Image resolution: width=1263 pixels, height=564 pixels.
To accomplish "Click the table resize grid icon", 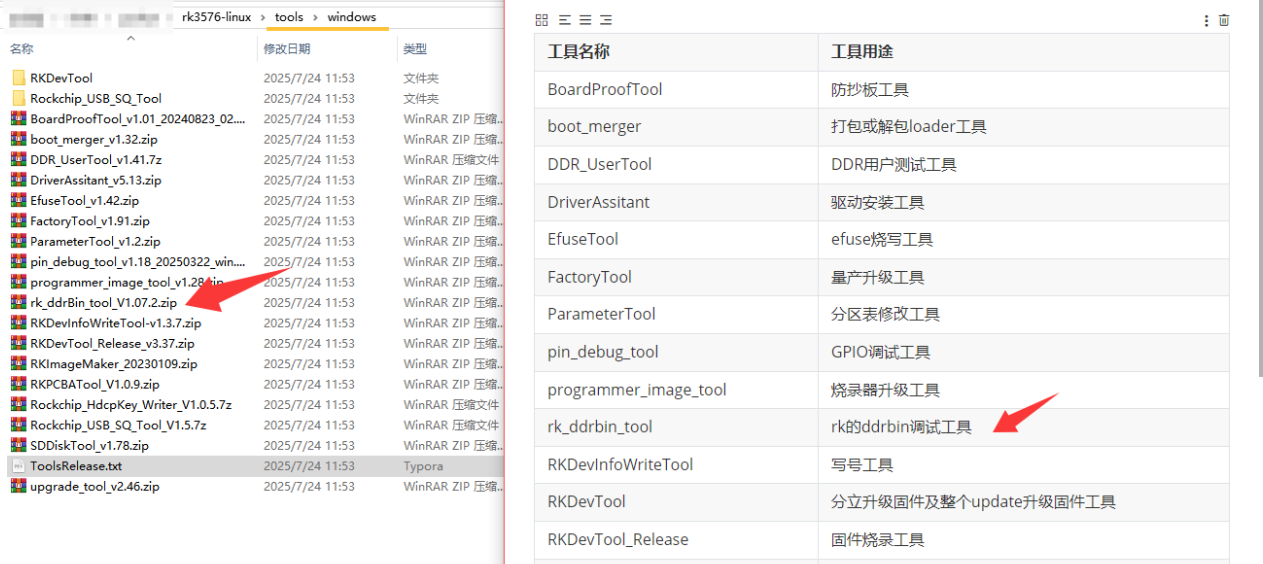I will 541,20.
